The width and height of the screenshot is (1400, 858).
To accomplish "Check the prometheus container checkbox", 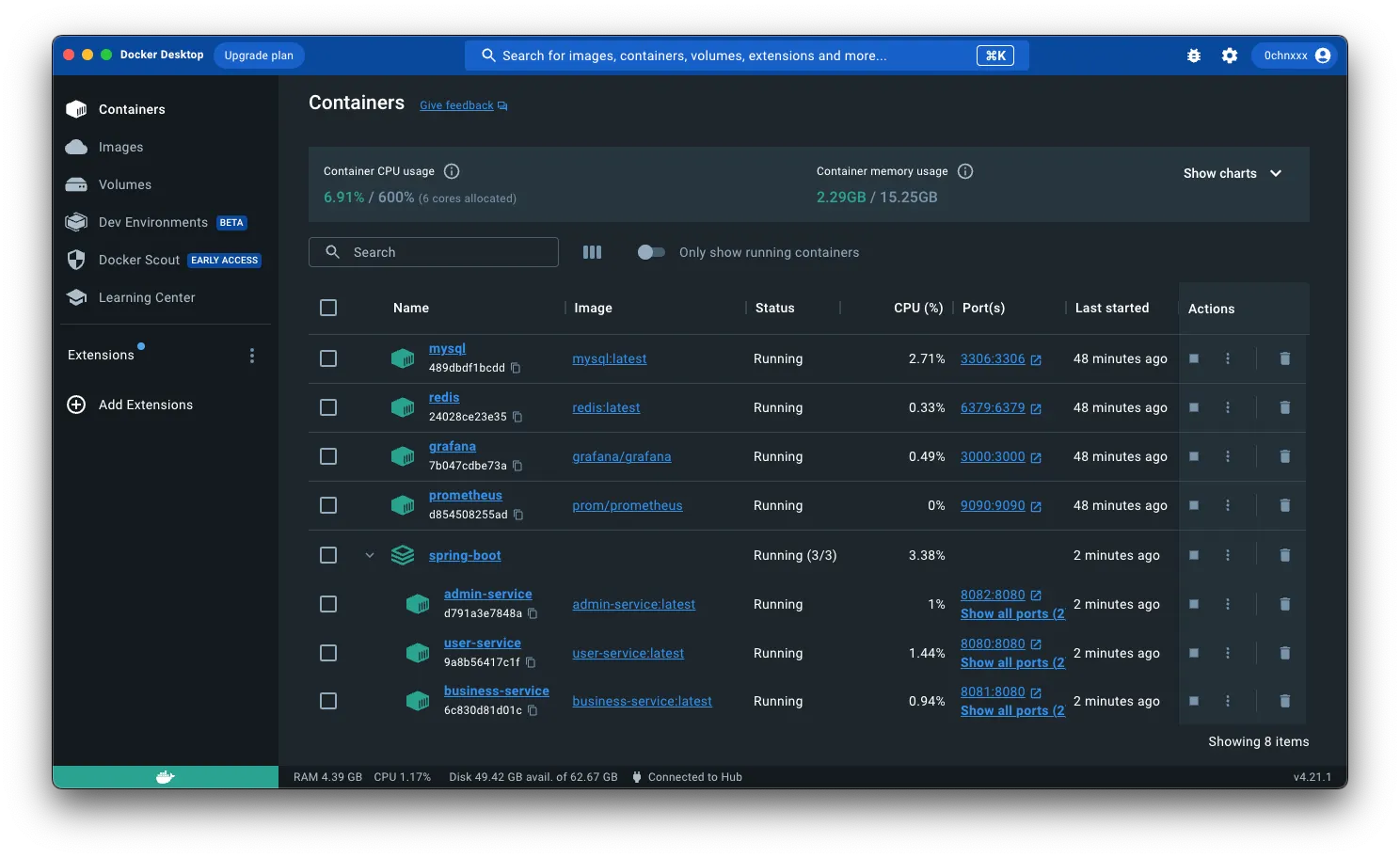I will click(328, 505).
